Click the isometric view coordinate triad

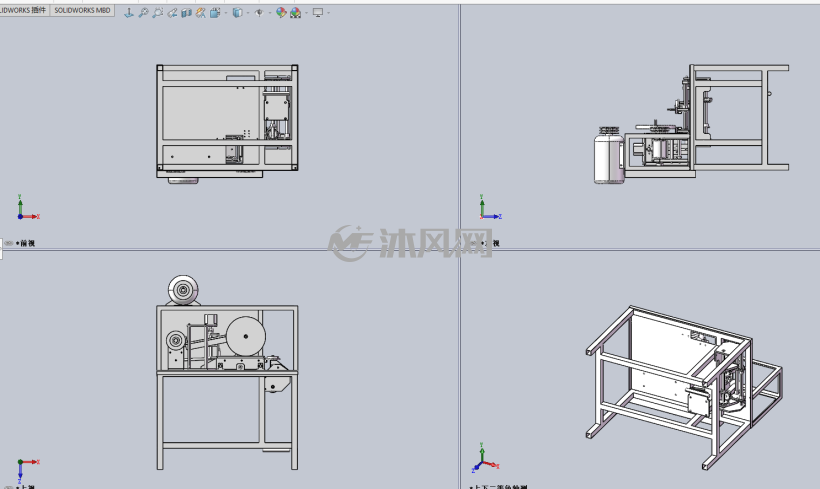(x=485, y=458)
